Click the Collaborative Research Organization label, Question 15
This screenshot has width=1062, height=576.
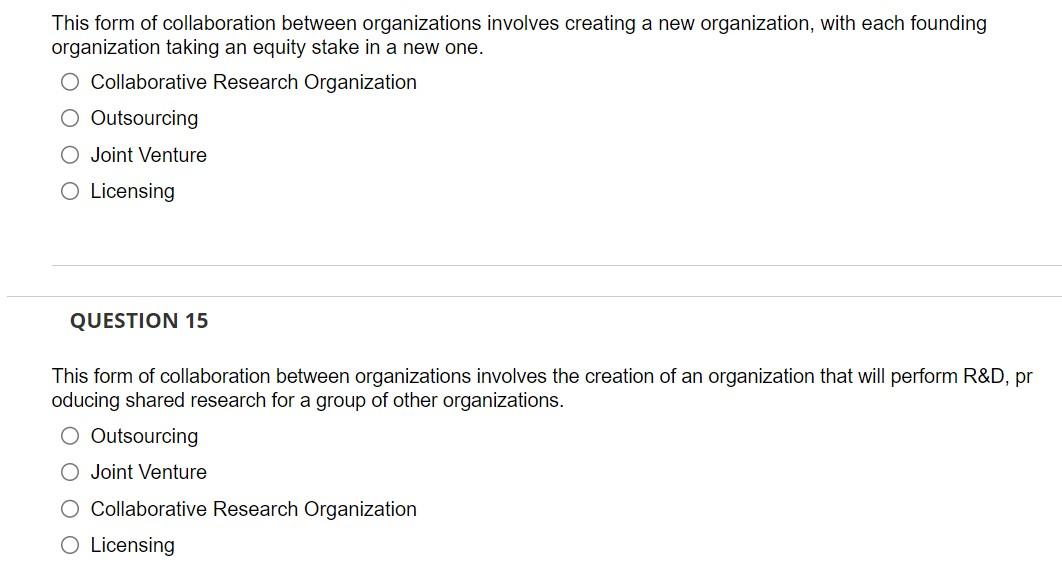click(x=253, y=508)
